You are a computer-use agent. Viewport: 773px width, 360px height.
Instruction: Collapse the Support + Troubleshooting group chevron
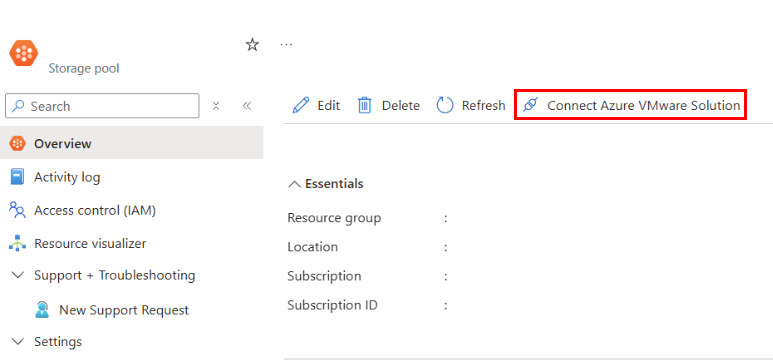17,275
